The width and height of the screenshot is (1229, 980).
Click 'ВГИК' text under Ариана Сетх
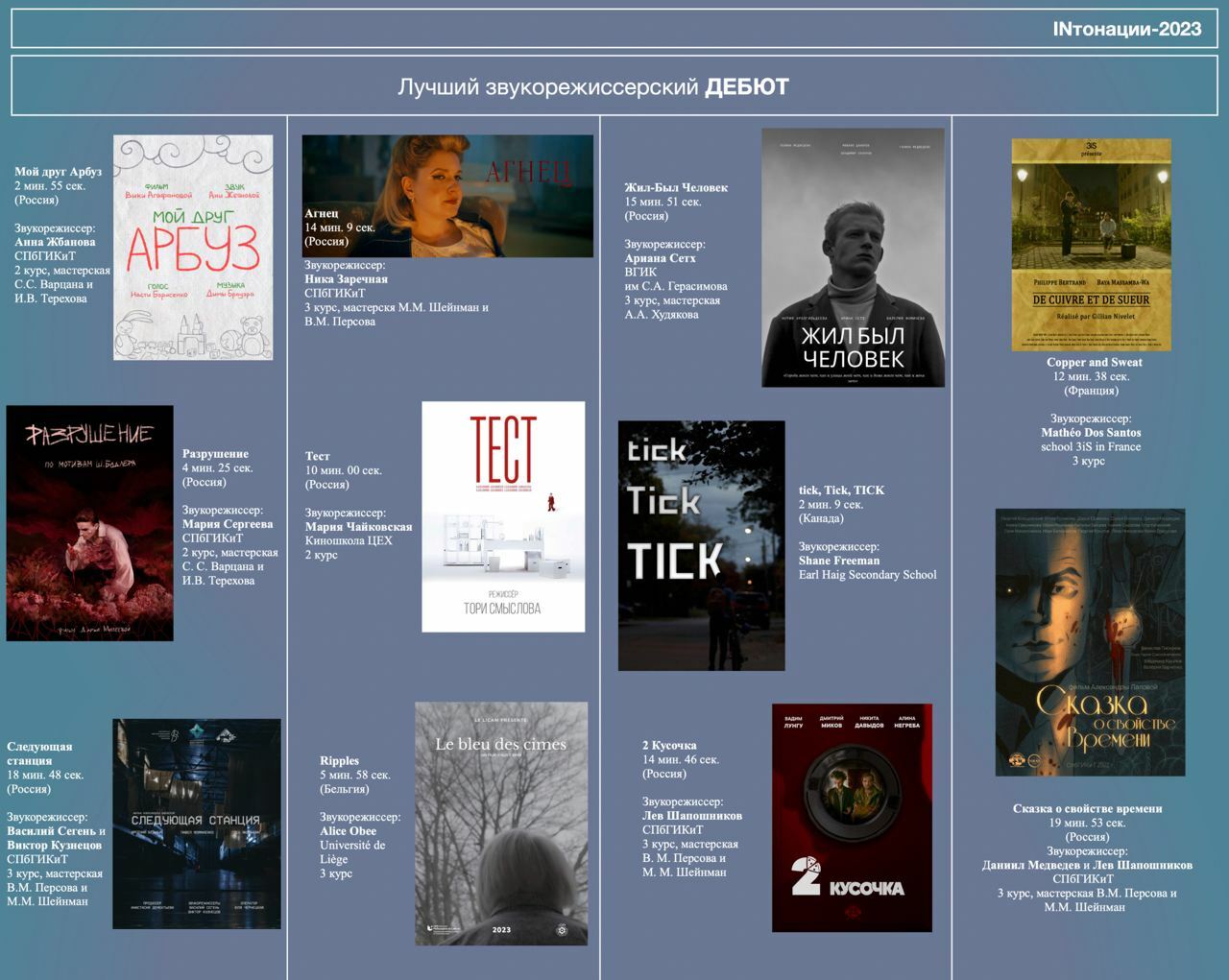coord(640,272)
